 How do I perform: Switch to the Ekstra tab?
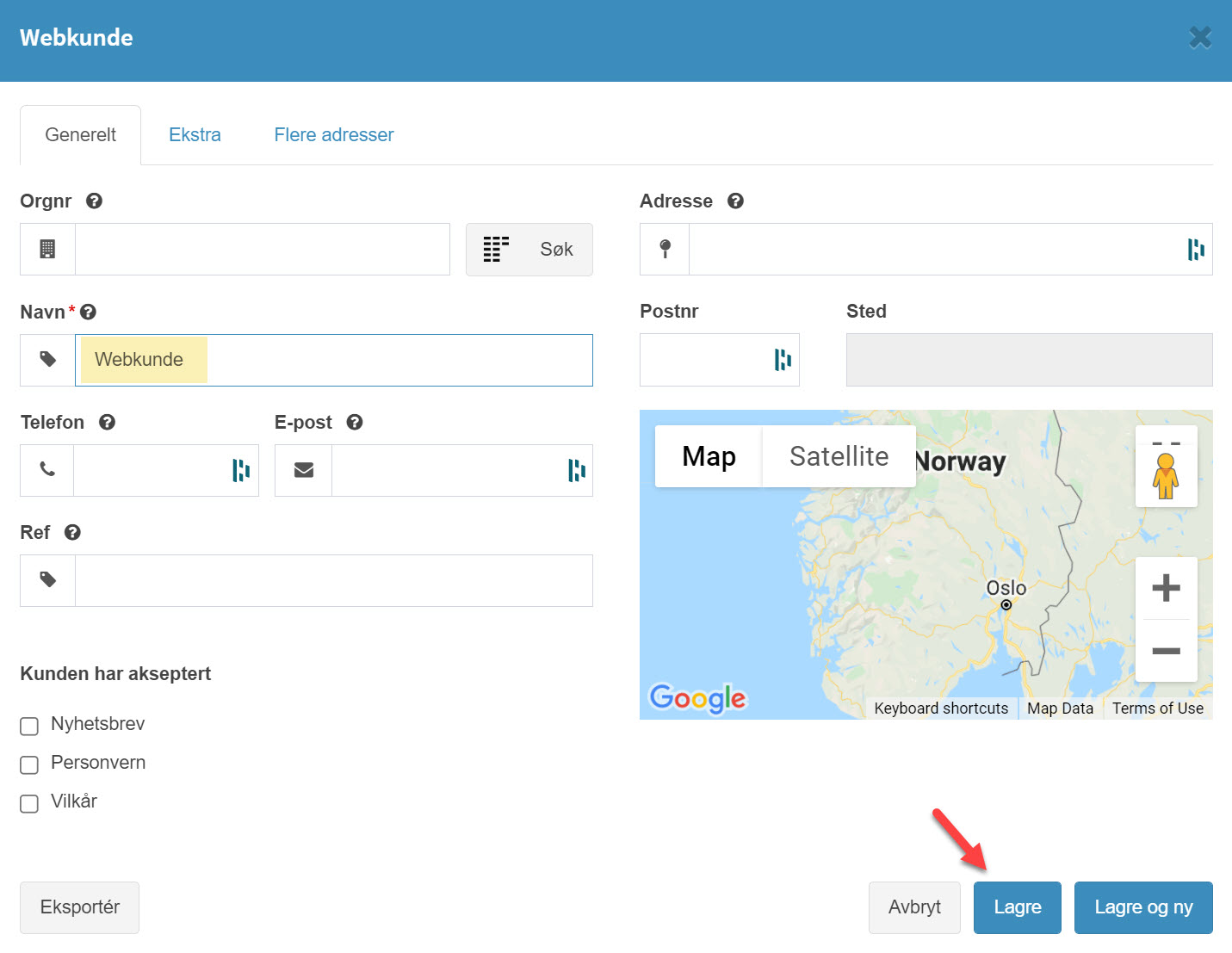click(195, 135)
